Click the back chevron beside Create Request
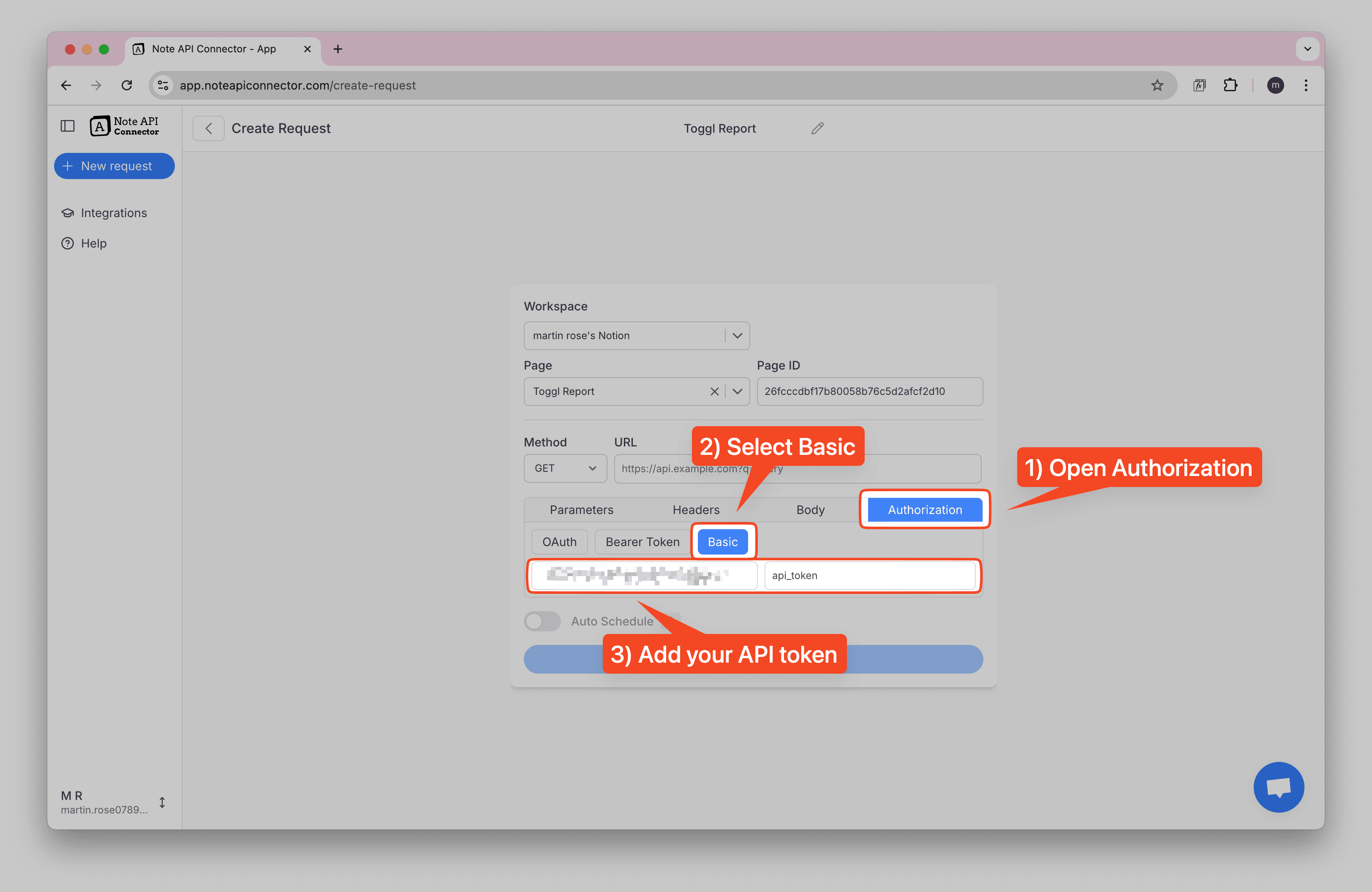This screenshot has width=1372, height=892. pos(209,128)
